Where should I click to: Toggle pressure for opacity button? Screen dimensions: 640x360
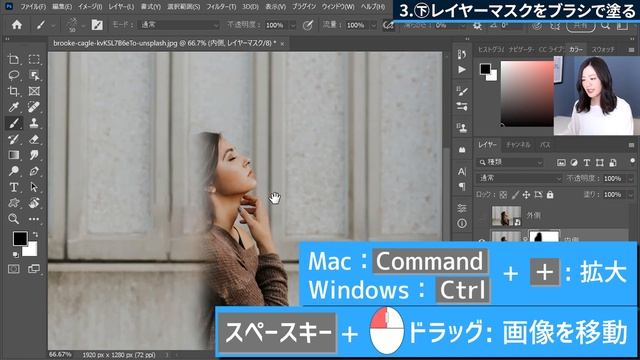tap(308, 25)
